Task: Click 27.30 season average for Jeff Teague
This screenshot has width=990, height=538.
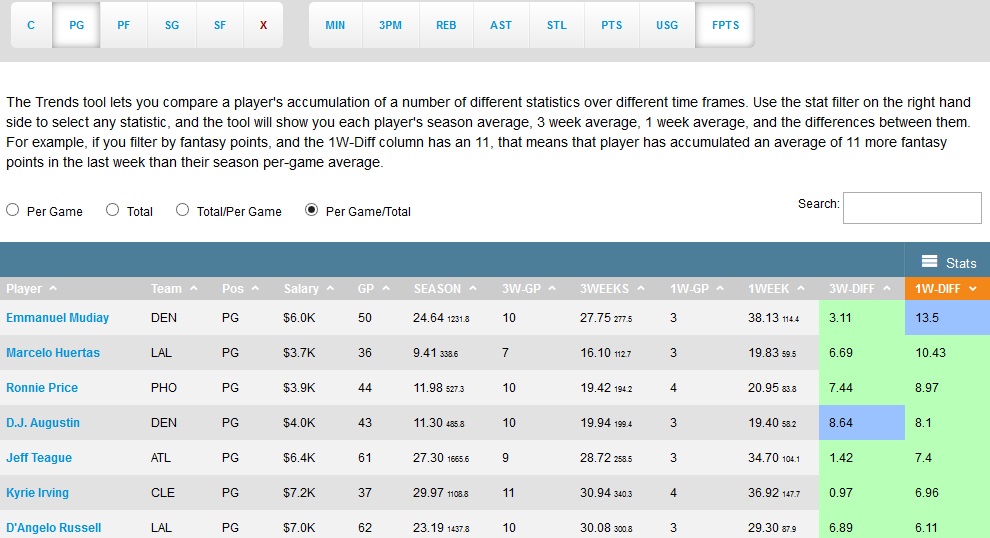Action: point(428,458)
